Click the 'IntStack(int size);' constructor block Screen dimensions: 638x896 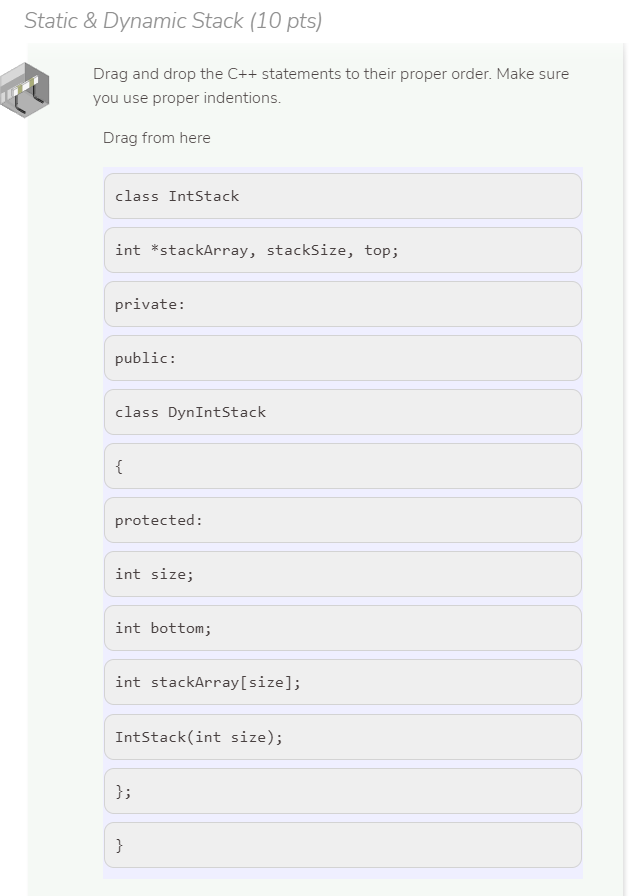[342, 737]
